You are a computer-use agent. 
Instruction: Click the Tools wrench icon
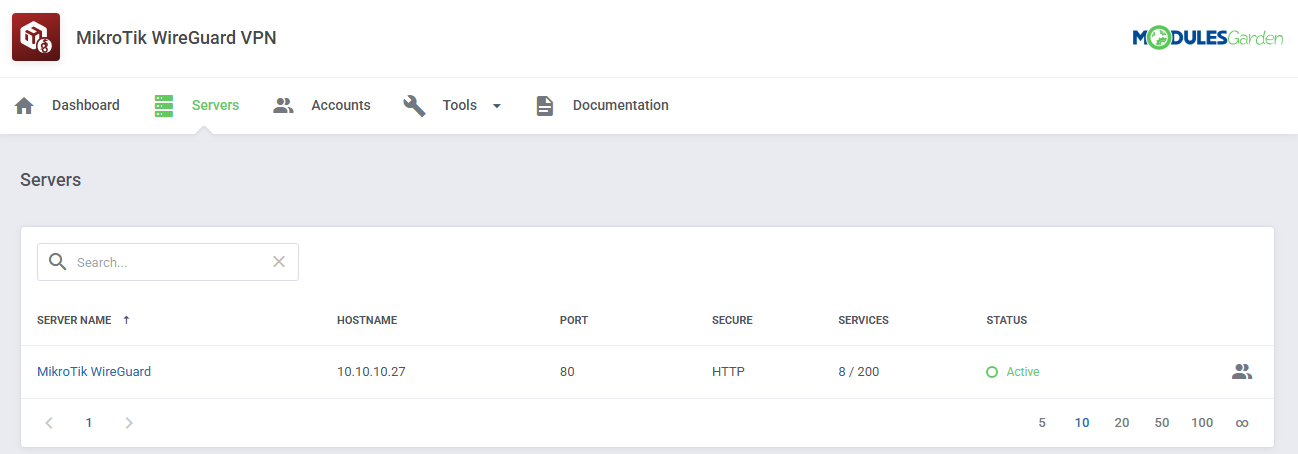pos(414,105)
